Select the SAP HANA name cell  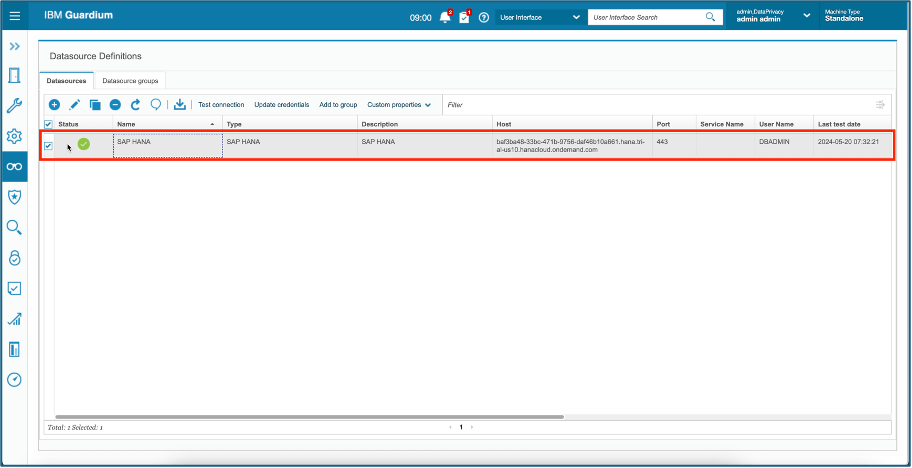click(x=167, y=145)
